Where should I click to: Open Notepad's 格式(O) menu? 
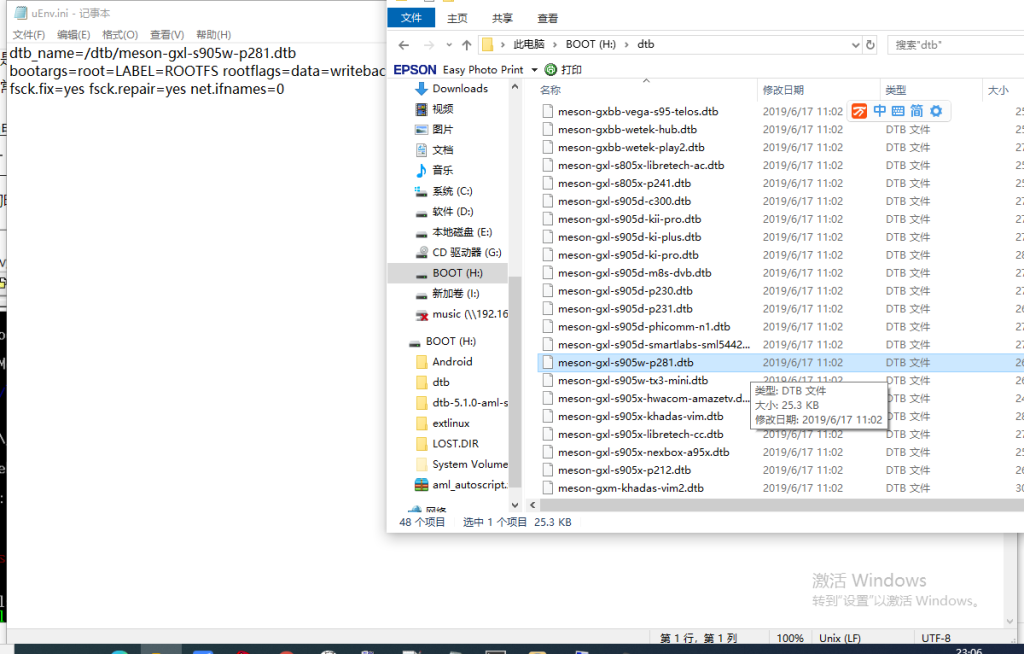click(120, 35)
